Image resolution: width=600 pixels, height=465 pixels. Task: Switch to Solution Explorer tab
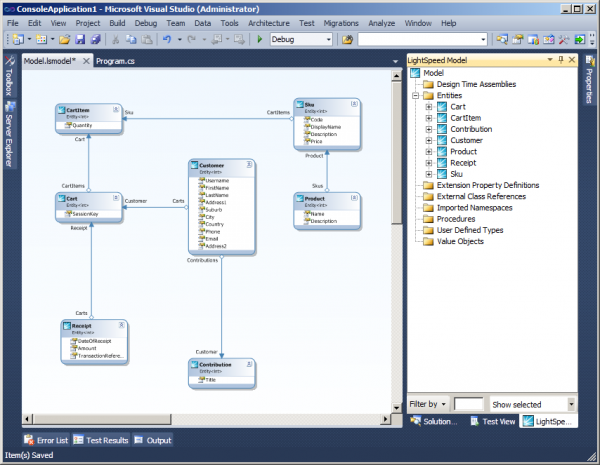pos(434,421)
